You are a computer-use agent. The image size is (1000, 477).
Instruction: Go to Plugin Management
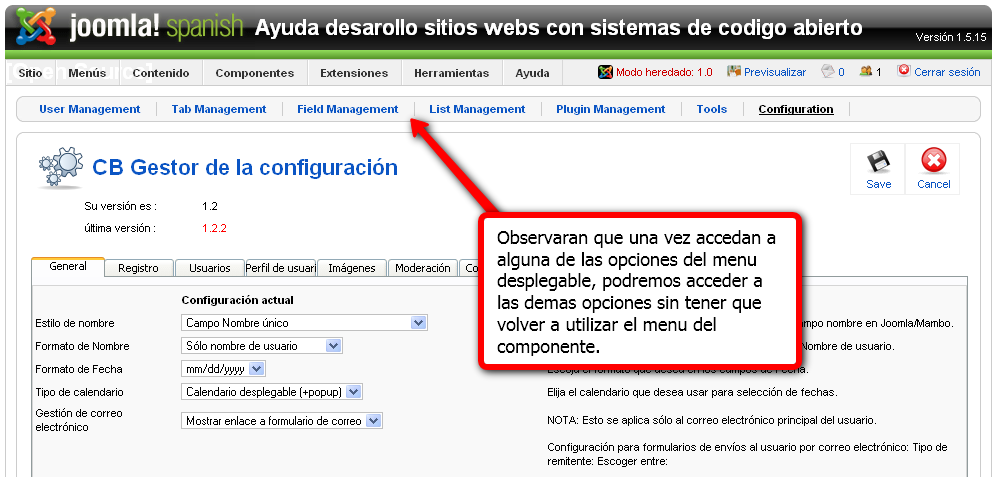point(610,109)
